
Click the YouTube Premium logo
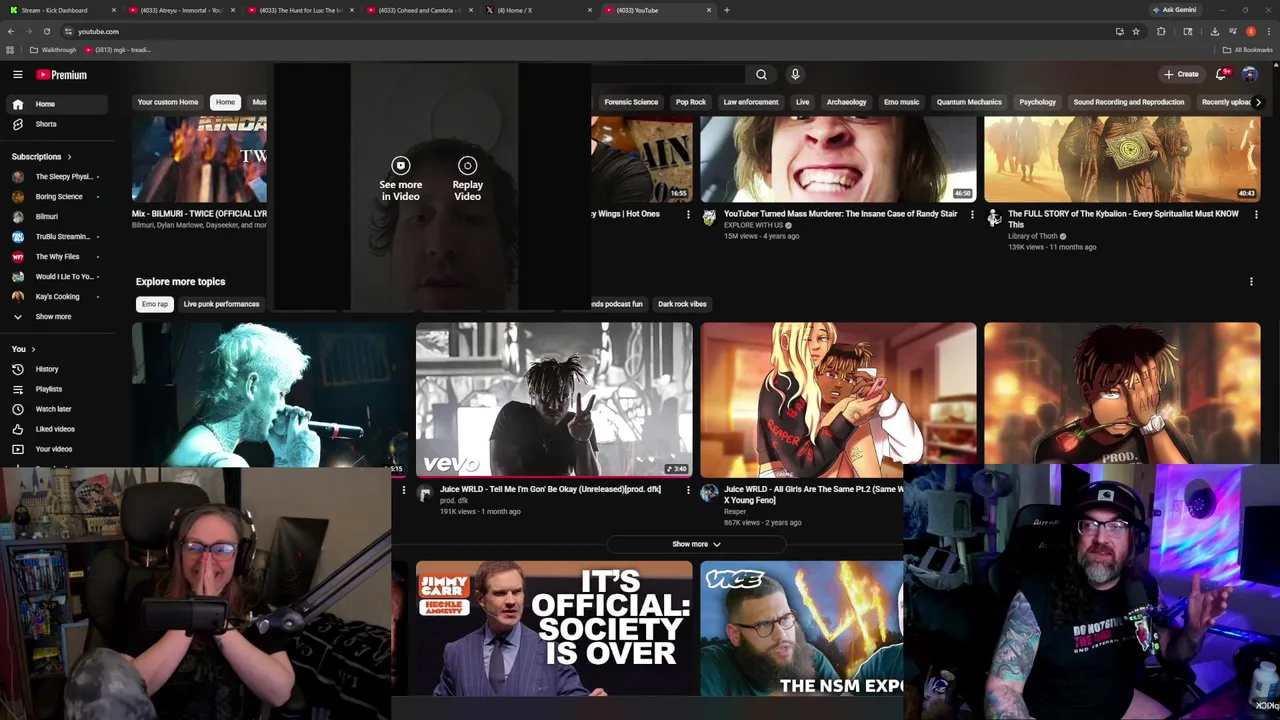pyautogui.click(x=62, y=75)
